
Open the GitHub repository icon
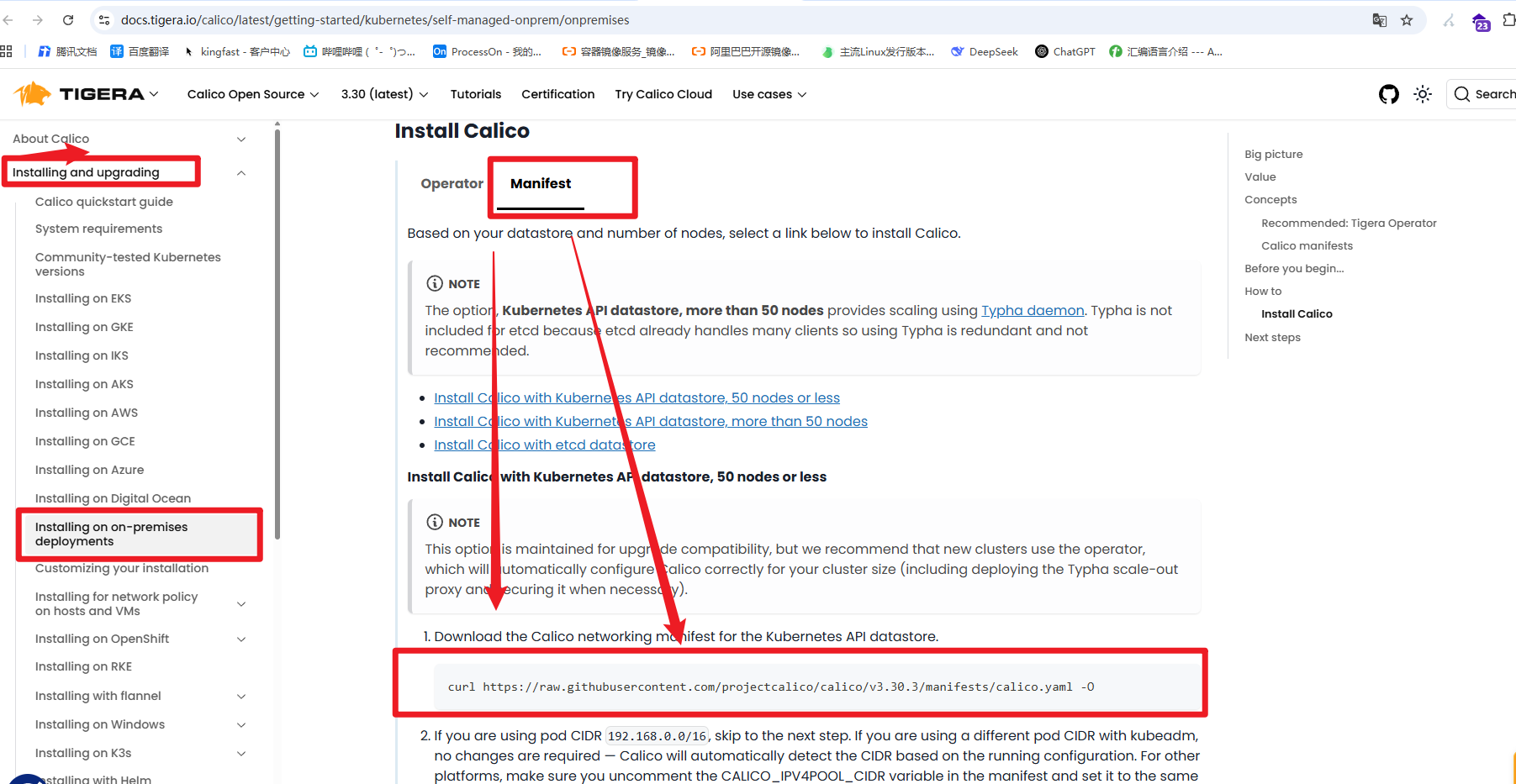(x=1389, y=94)
